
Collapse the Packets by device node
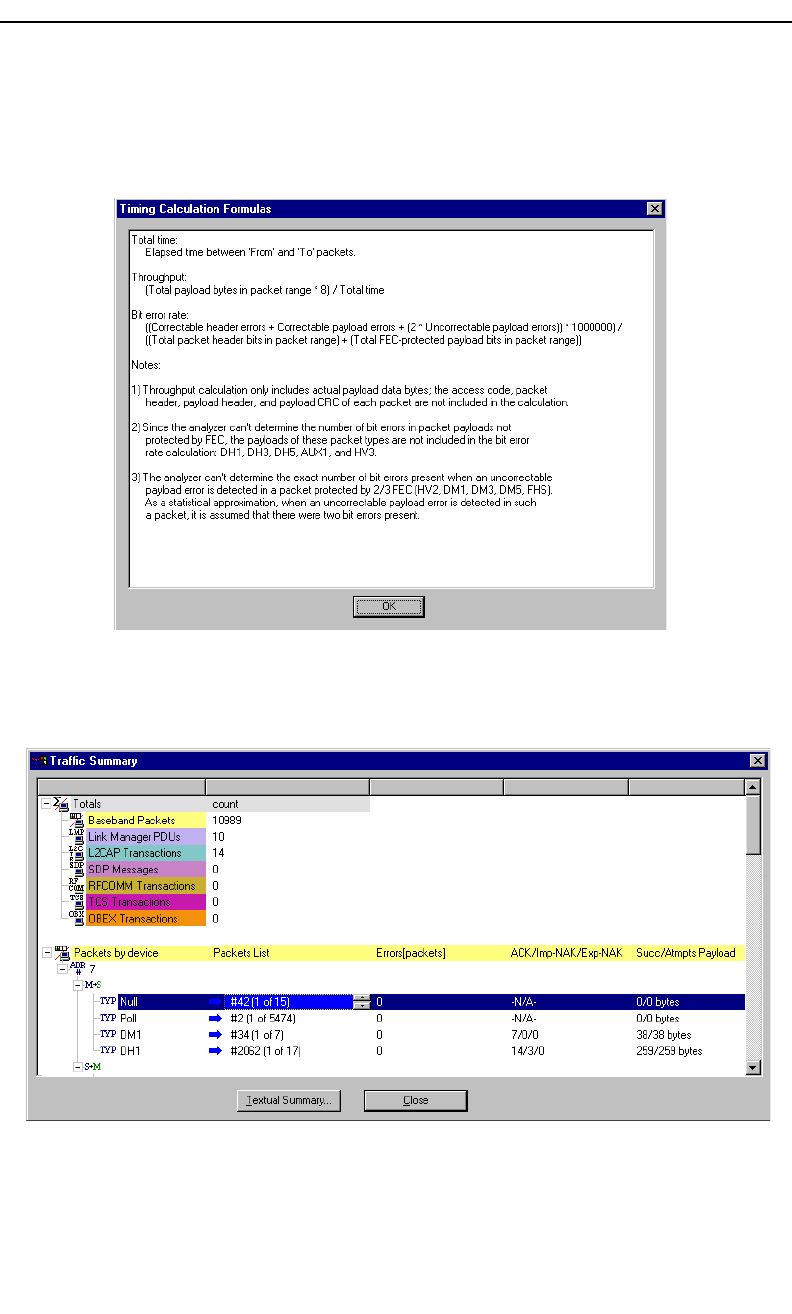pos(46,953)
